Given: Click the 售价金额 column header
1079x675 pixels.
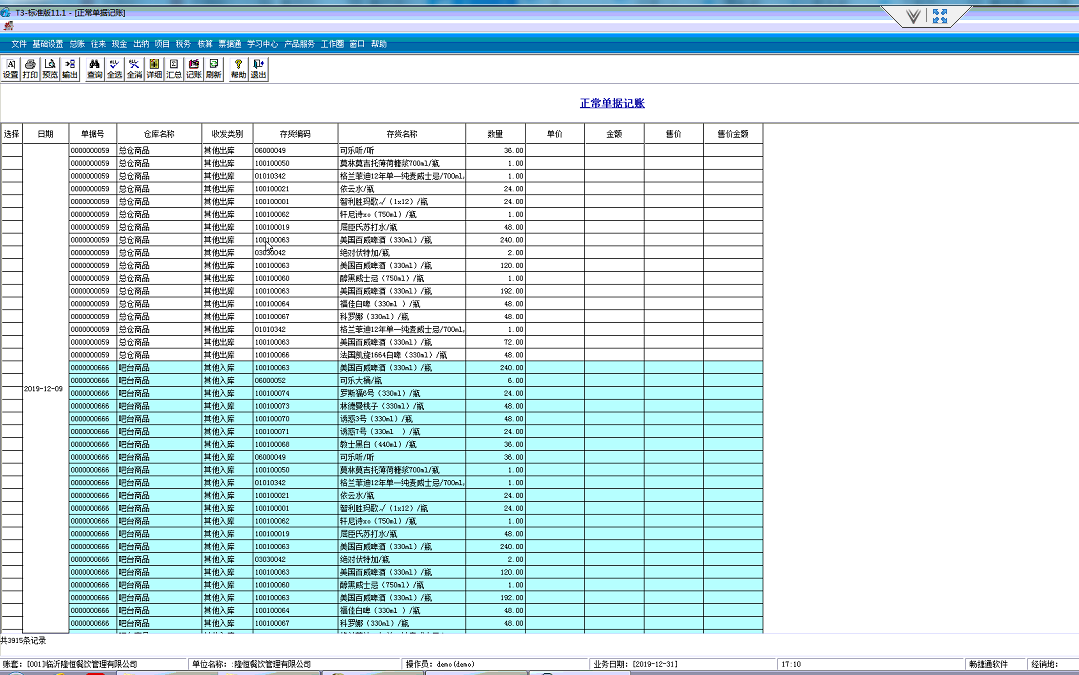Looking at the screenshot, I should tap(733, 133).
